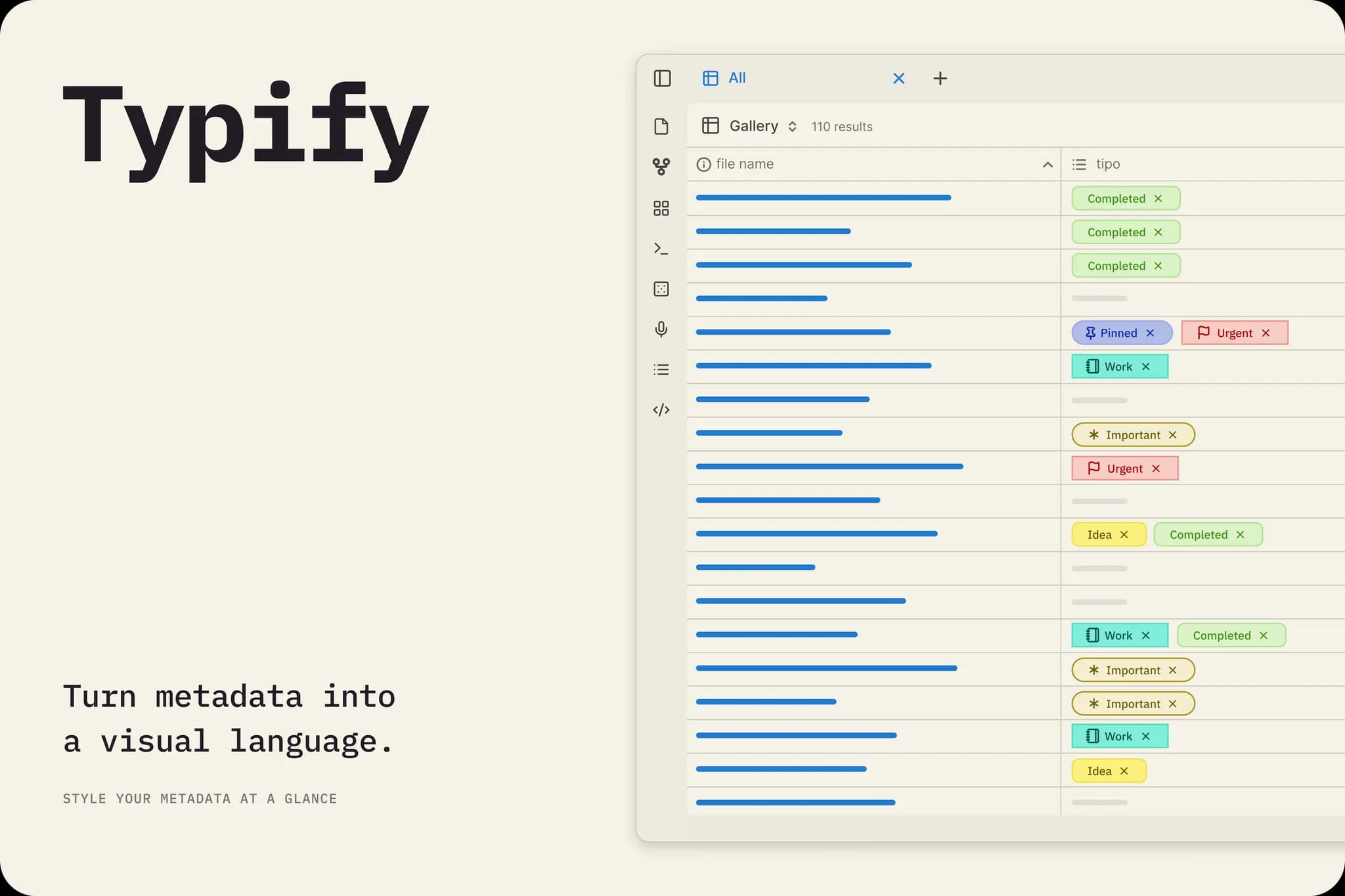Click the dice random note icon

(661, 289)
